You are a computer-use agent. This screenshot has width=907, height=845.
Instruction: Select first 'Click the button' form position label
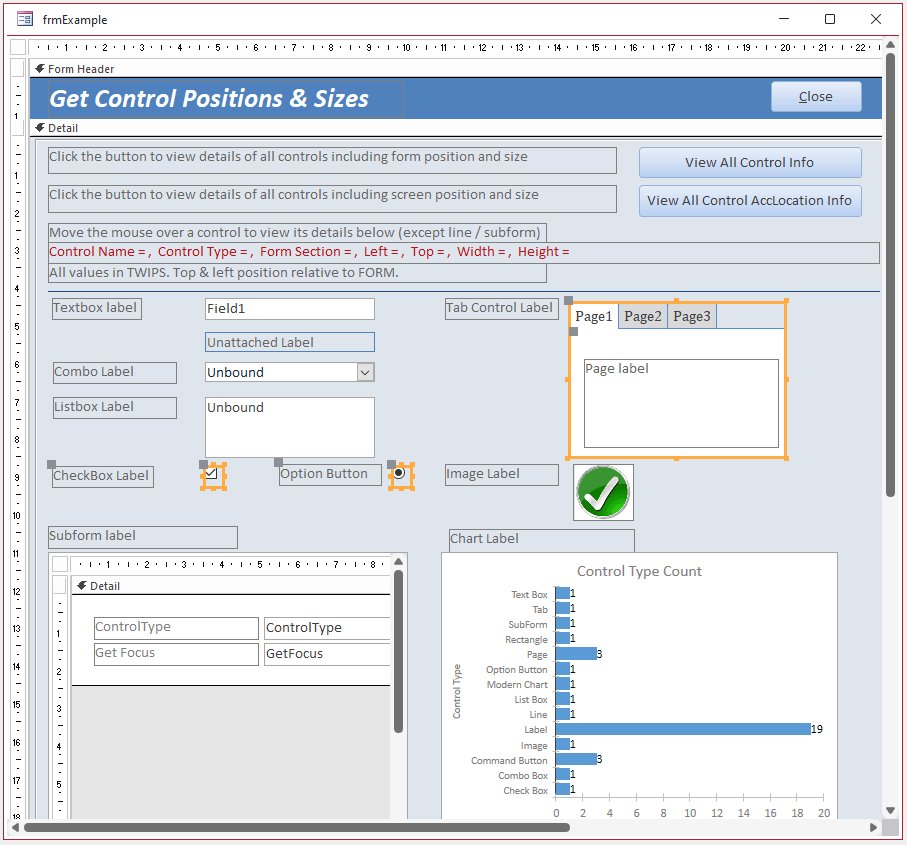click(333, 160)
